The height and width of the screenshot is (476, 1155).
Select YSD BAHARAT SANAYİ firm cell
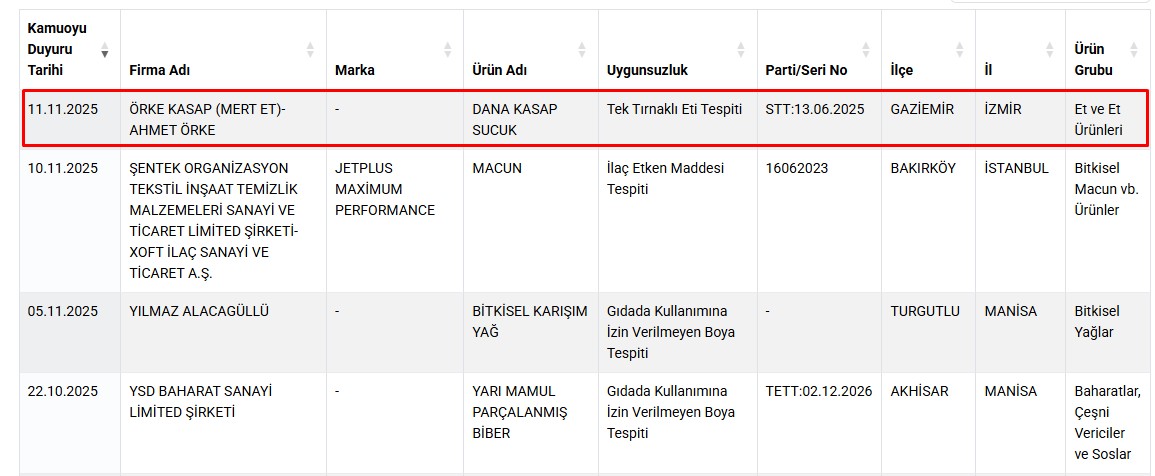(x=200, y=401)
